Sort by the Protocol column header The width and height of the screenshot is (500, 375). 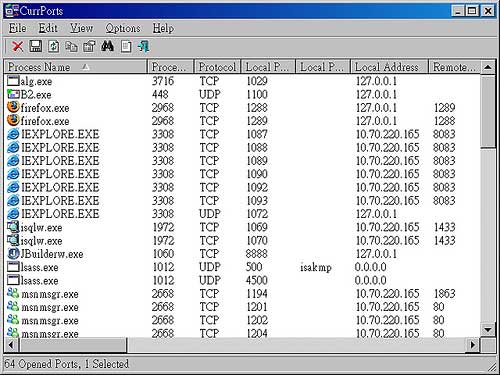217,67
